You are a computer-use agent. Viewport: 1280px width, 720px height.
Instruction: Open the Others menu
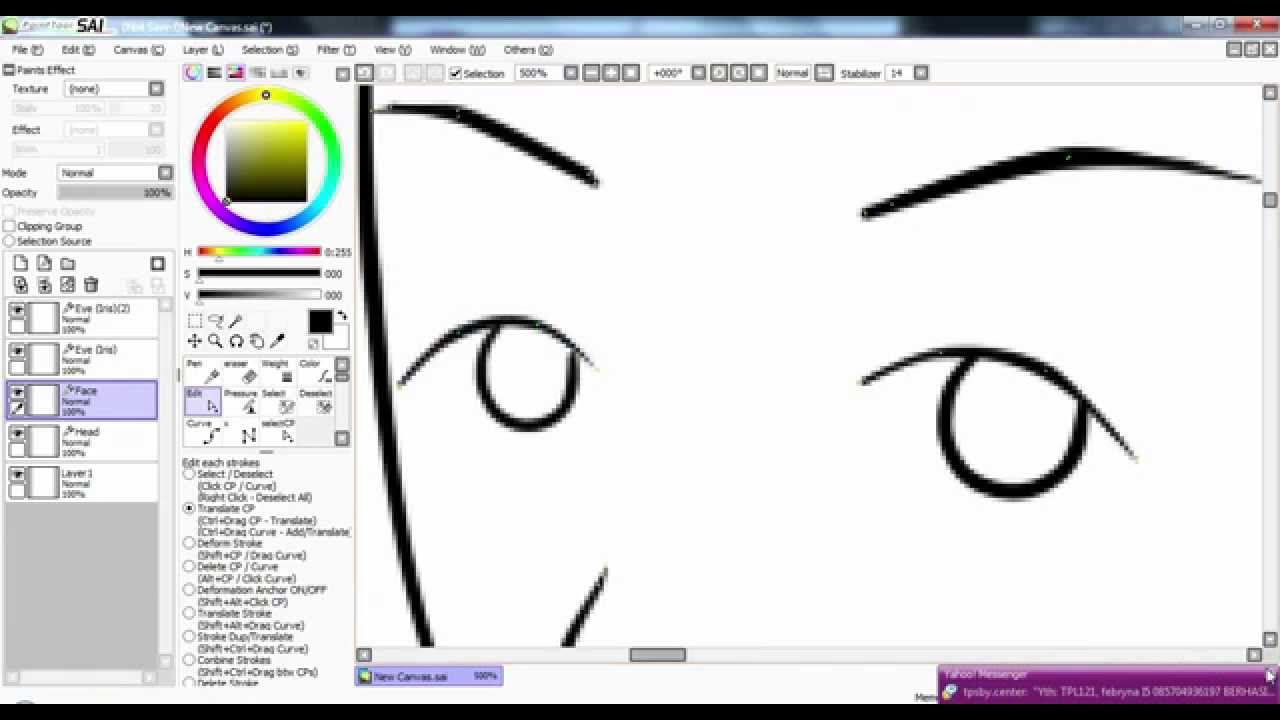tap(523, 49)
